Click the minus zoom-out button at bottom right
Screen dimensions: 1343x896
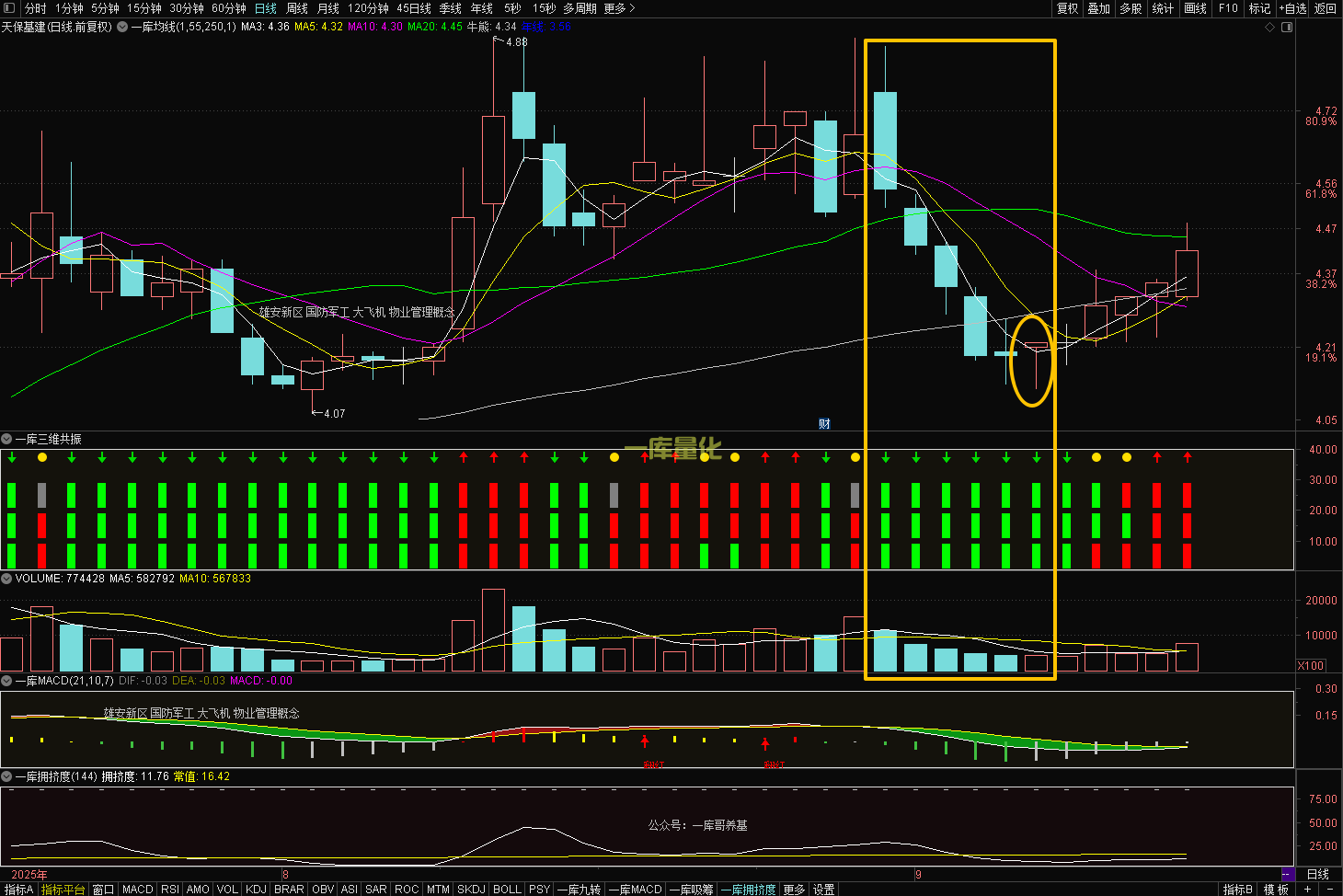pyautogui.click(x=1330, y=890)
